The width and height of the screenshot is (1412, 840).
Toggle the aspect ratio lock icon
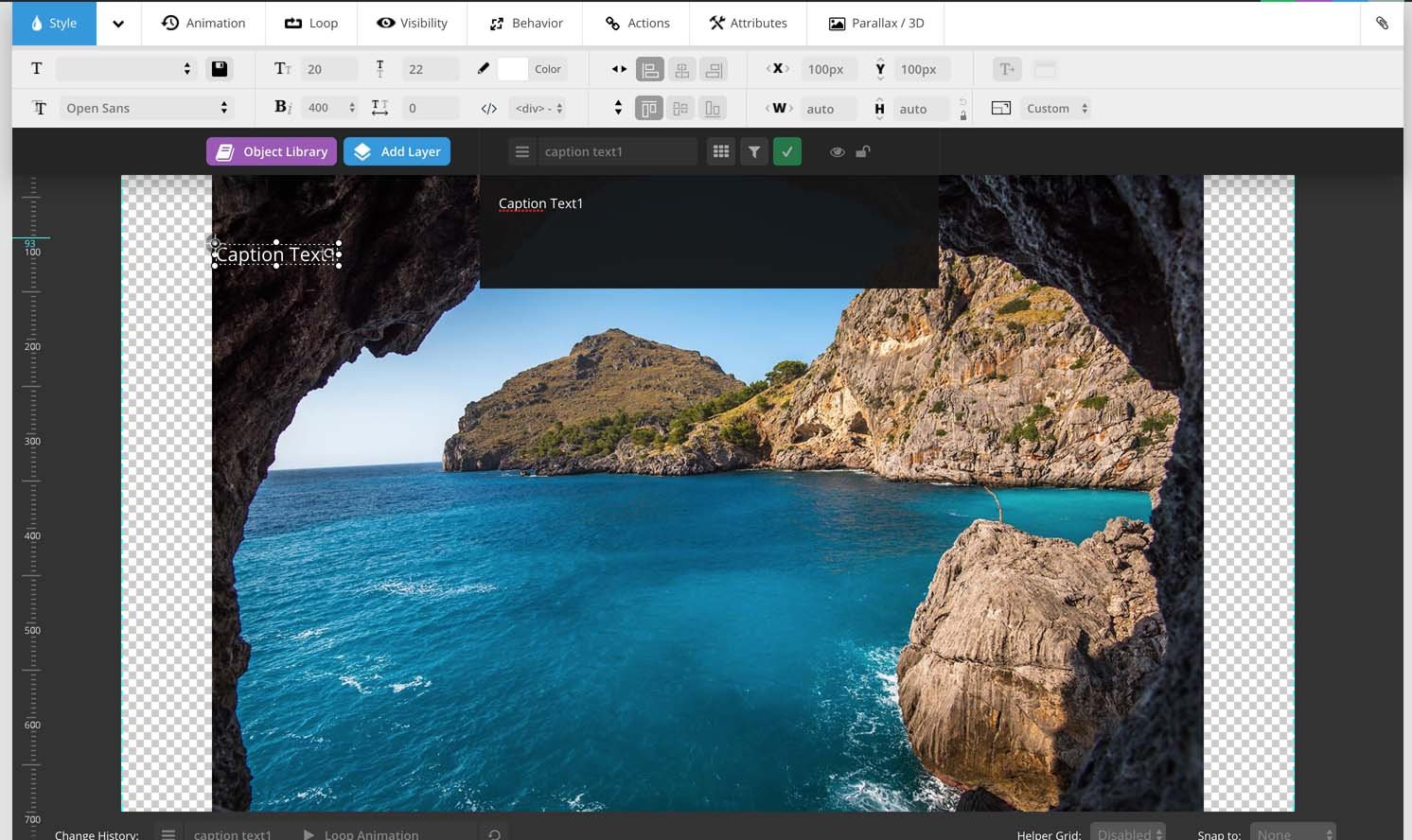pyautogui.click(x=963, y=115)
